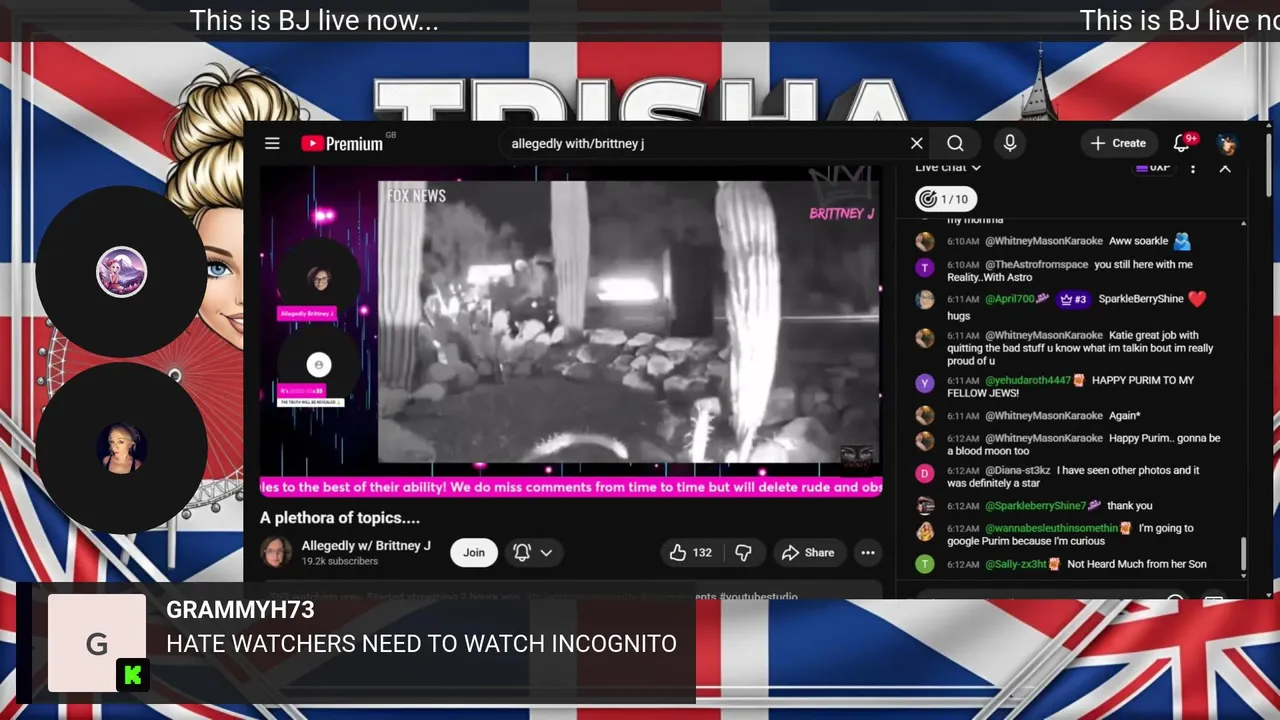This screenshot has height=720, width=1280.
Task: Open @WhitneyMasonKaraoke avatar on Aww soarkle message
Action: click(925, 241)
